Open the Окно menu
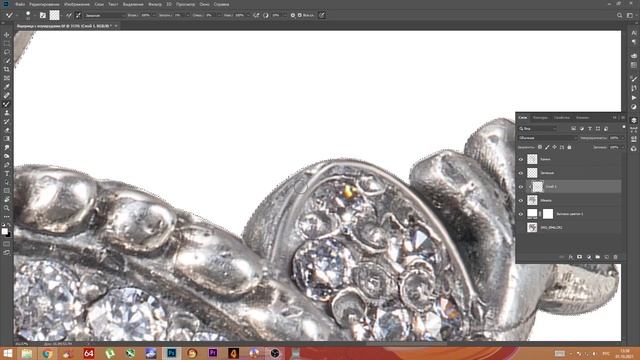 coord(204,4)
